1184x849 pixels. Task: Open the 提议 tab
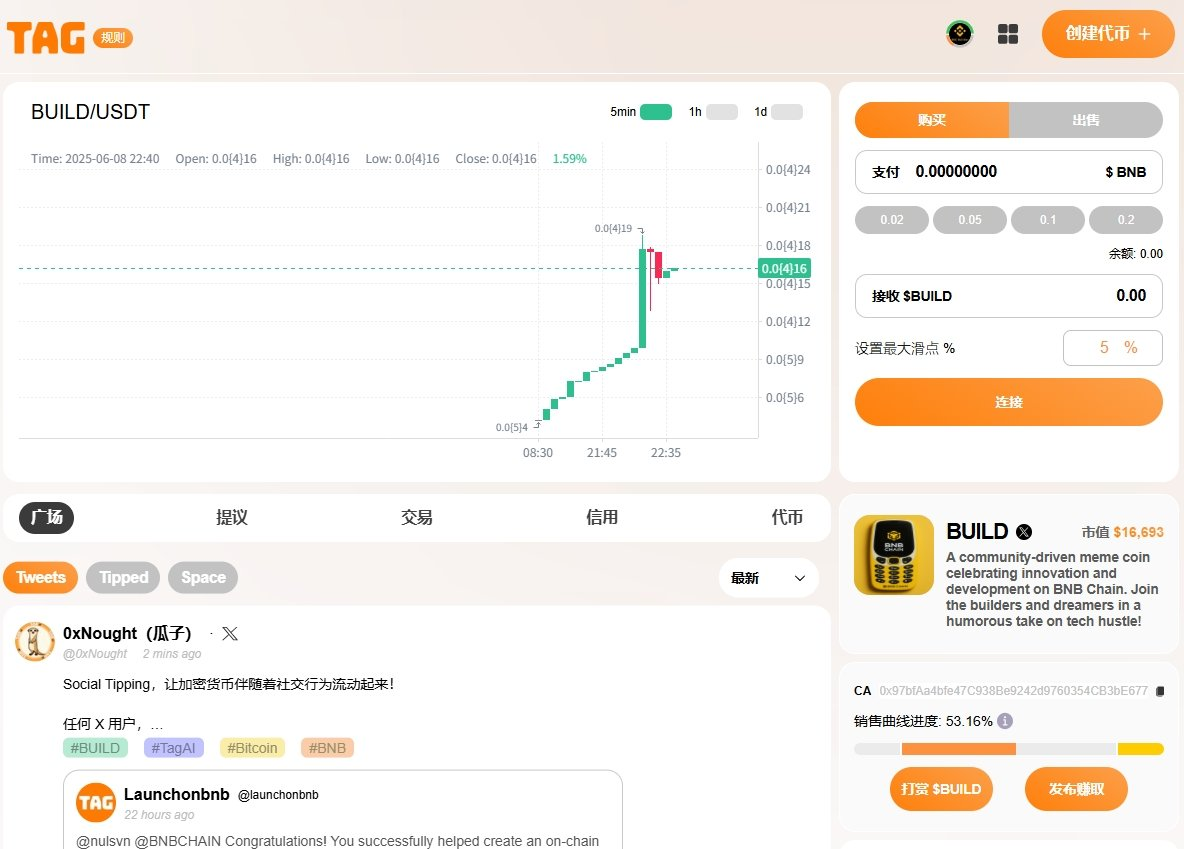click(x=232, y=517)
